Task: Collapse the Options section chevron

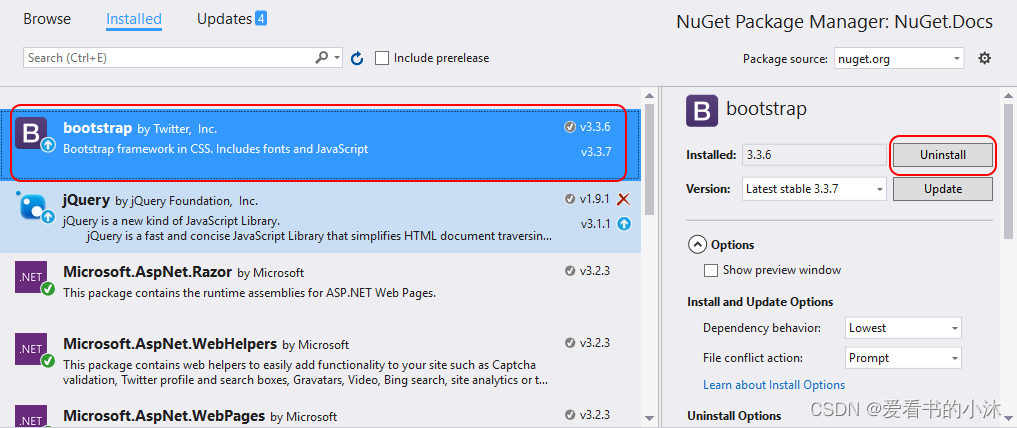Action: tap(696, 244)
